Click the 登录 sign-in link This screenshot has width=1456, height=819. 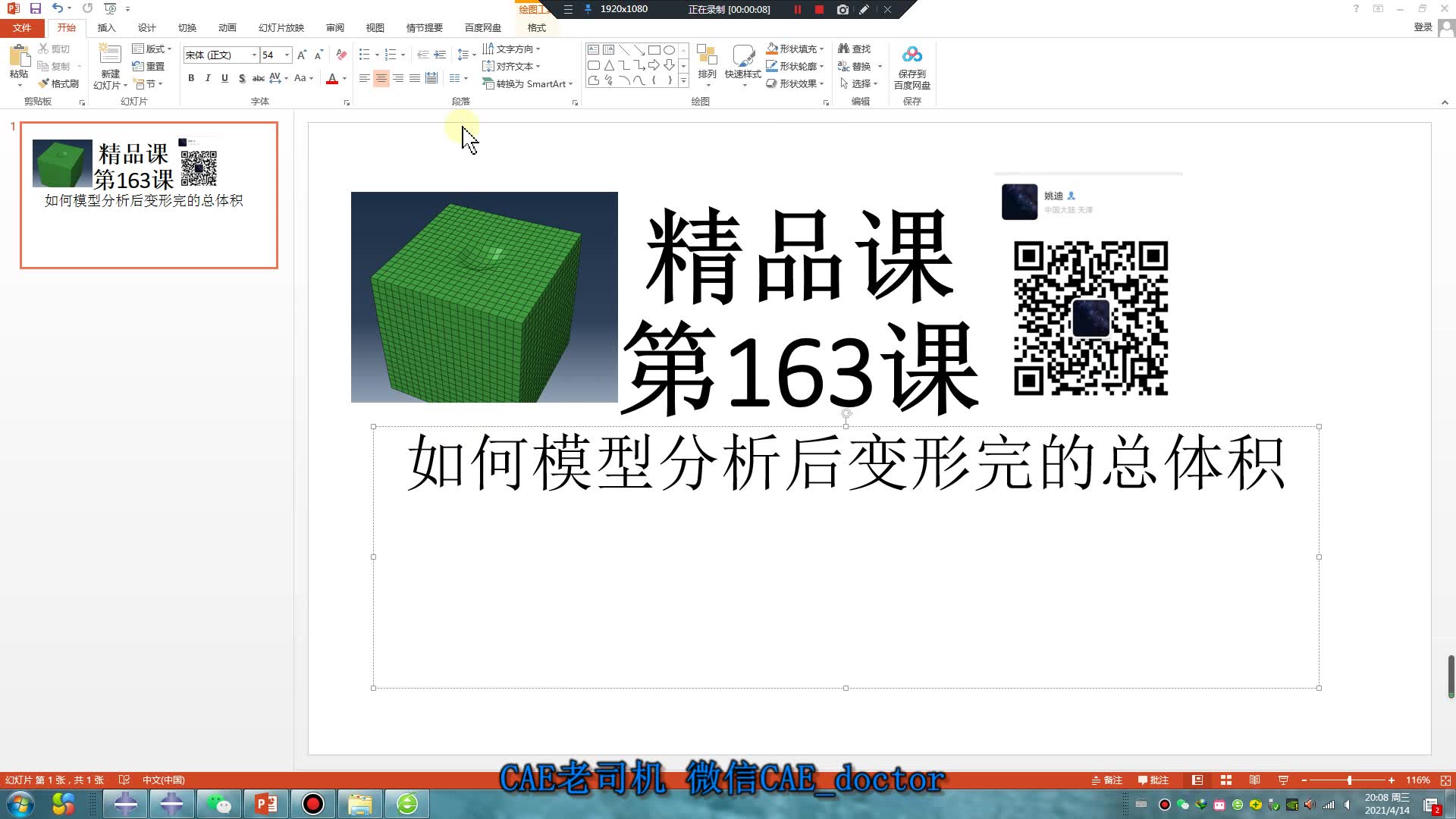(1423, 27)
